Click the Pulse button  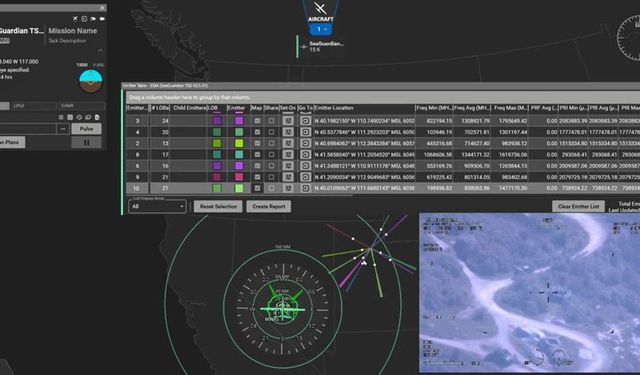[x=87, y=129]
